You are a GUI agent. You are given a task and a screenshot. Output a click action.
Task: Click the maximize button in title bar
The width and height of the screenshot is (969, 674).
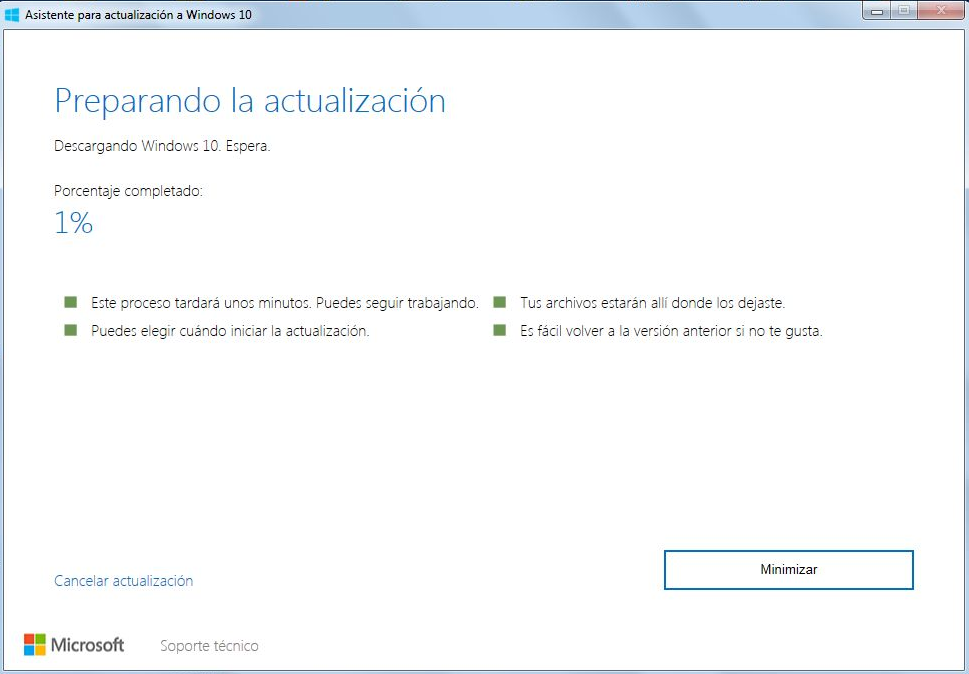pyautogui.click(x=903, y=11)
